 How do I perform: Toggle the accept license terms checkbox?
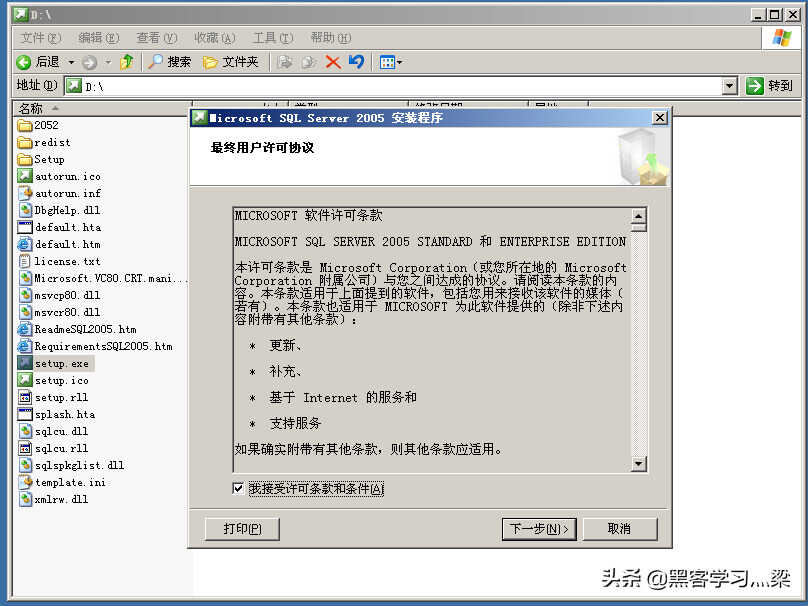click(238, 488)
